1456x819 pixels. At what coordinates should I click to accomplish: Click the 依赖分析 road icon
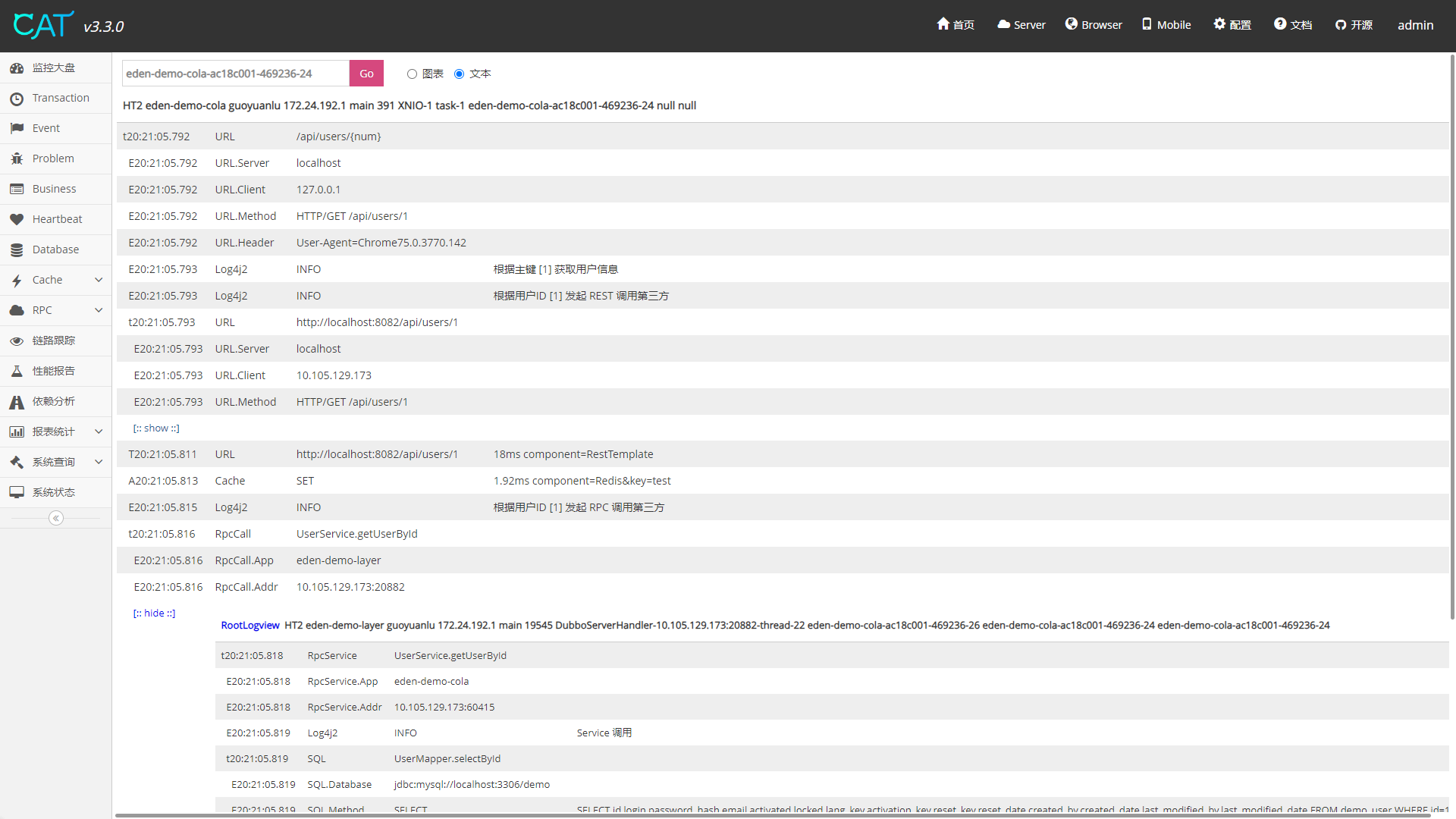tap(17, 402)
